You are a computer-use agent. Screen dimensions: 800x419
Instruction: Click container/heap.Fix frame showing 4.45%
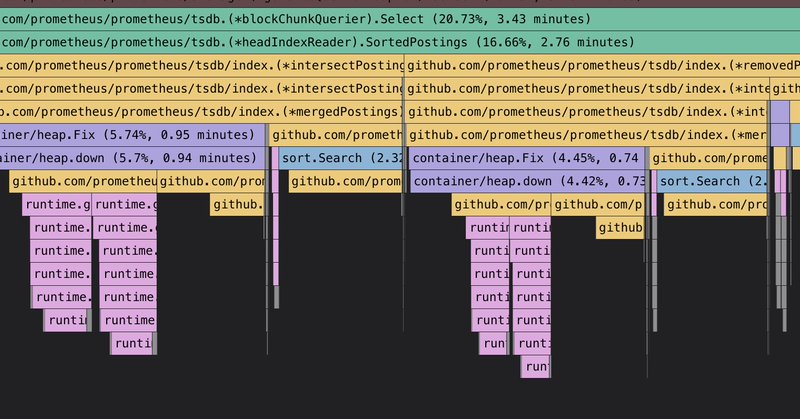(527, 158)
